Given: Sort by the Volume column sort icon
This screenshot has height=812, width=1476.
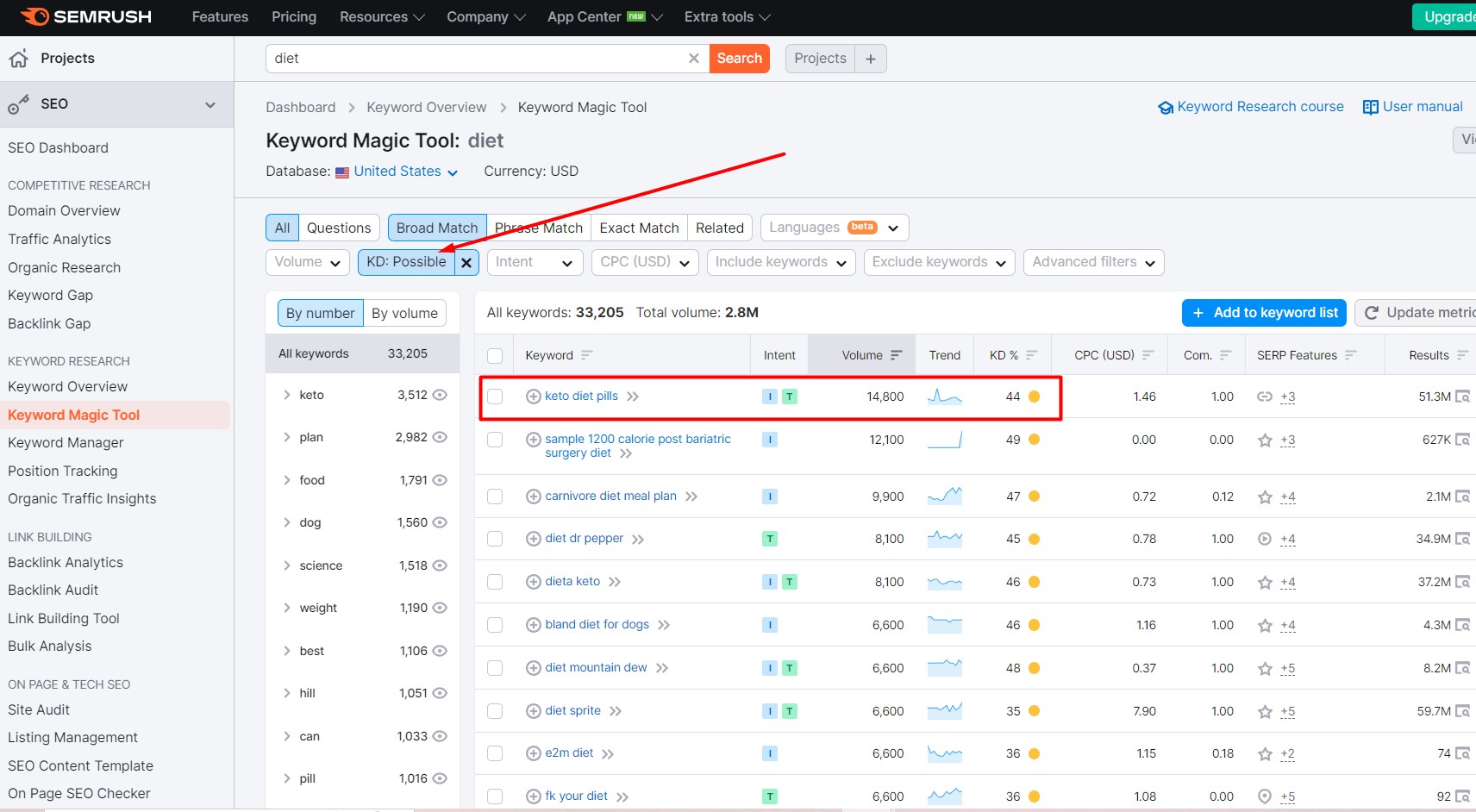Looking at the screenshot, I should [x=897, y=355].
